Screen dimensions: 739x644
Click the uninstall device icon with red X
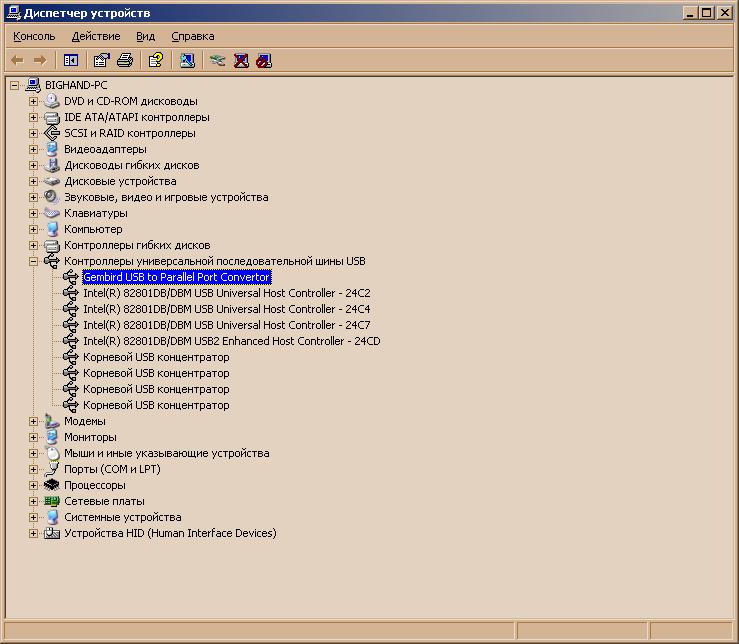coord(241,60)
